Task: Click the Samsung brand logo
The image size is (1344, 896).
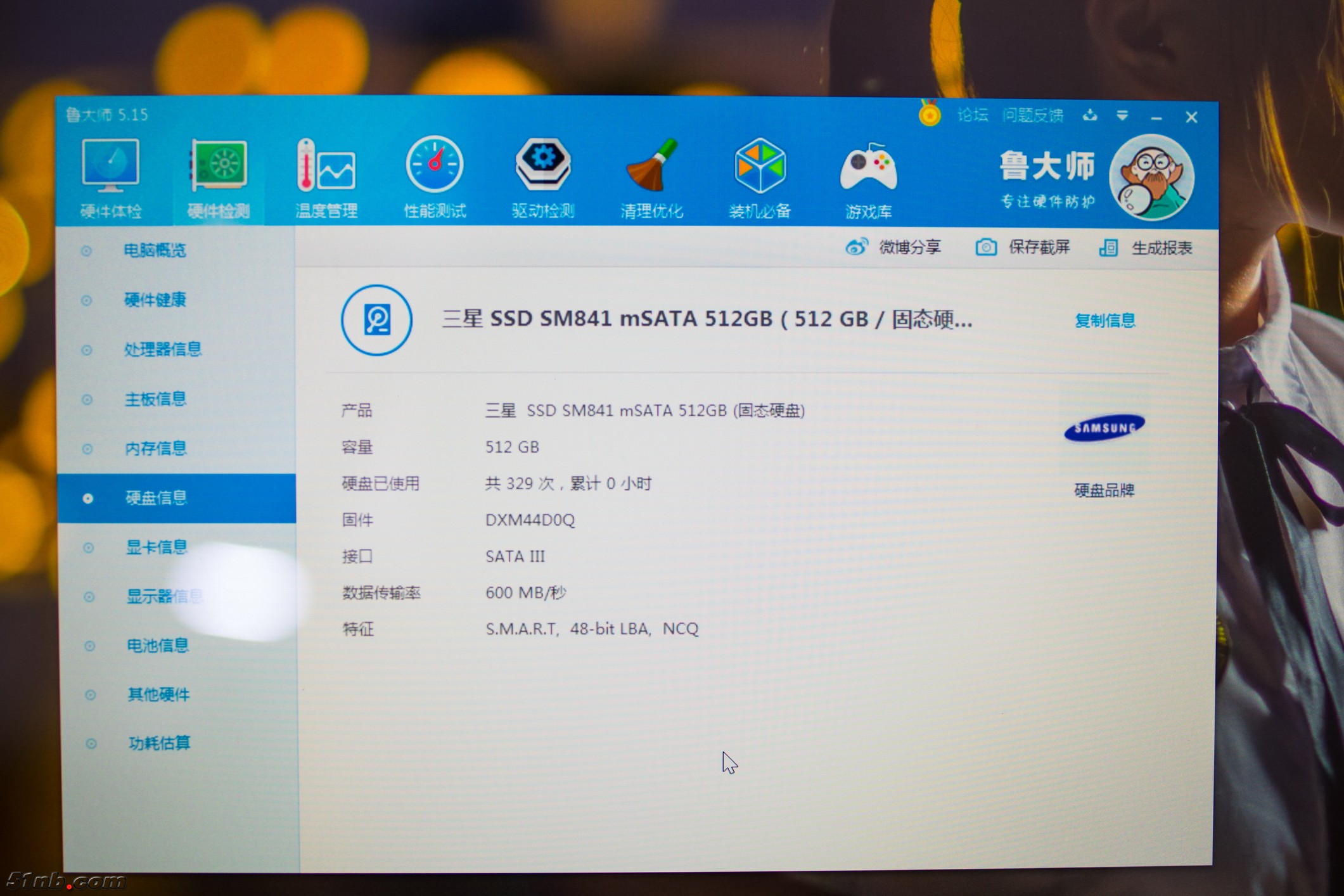Action: tap(1104, 429)
